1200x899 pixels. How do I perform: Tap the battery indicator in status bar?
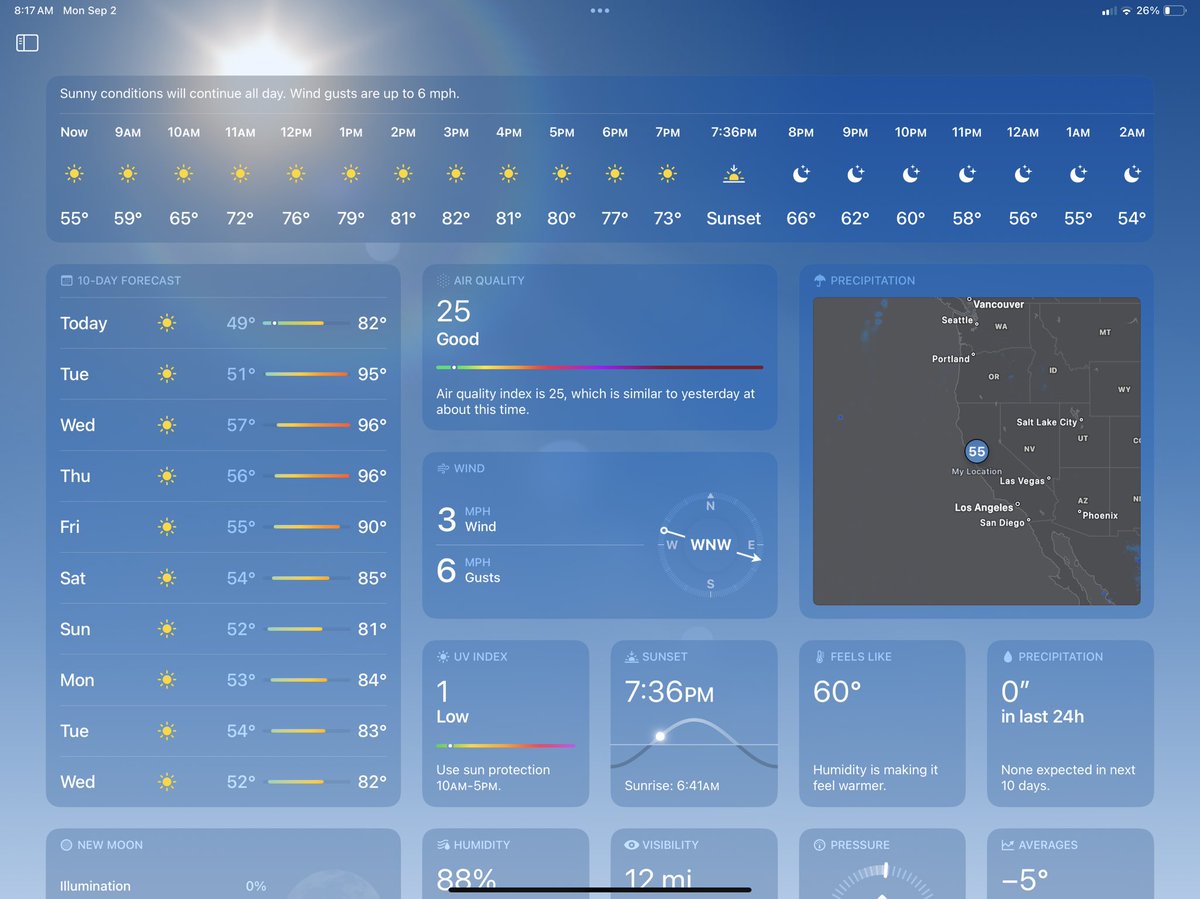[x=1176, y=11]
